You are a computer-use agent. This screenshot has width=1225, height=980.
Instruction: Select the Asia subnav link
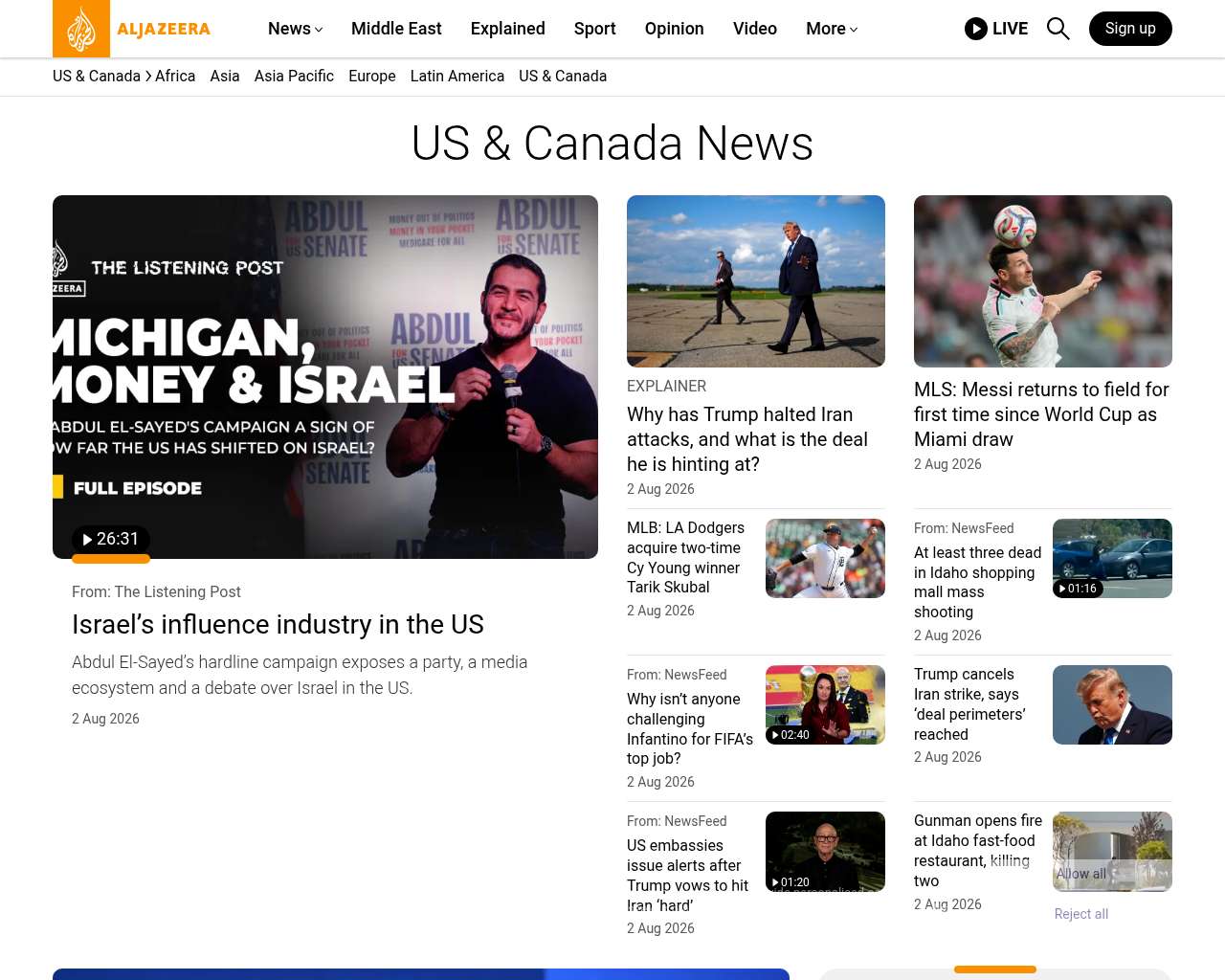[225, 76]
